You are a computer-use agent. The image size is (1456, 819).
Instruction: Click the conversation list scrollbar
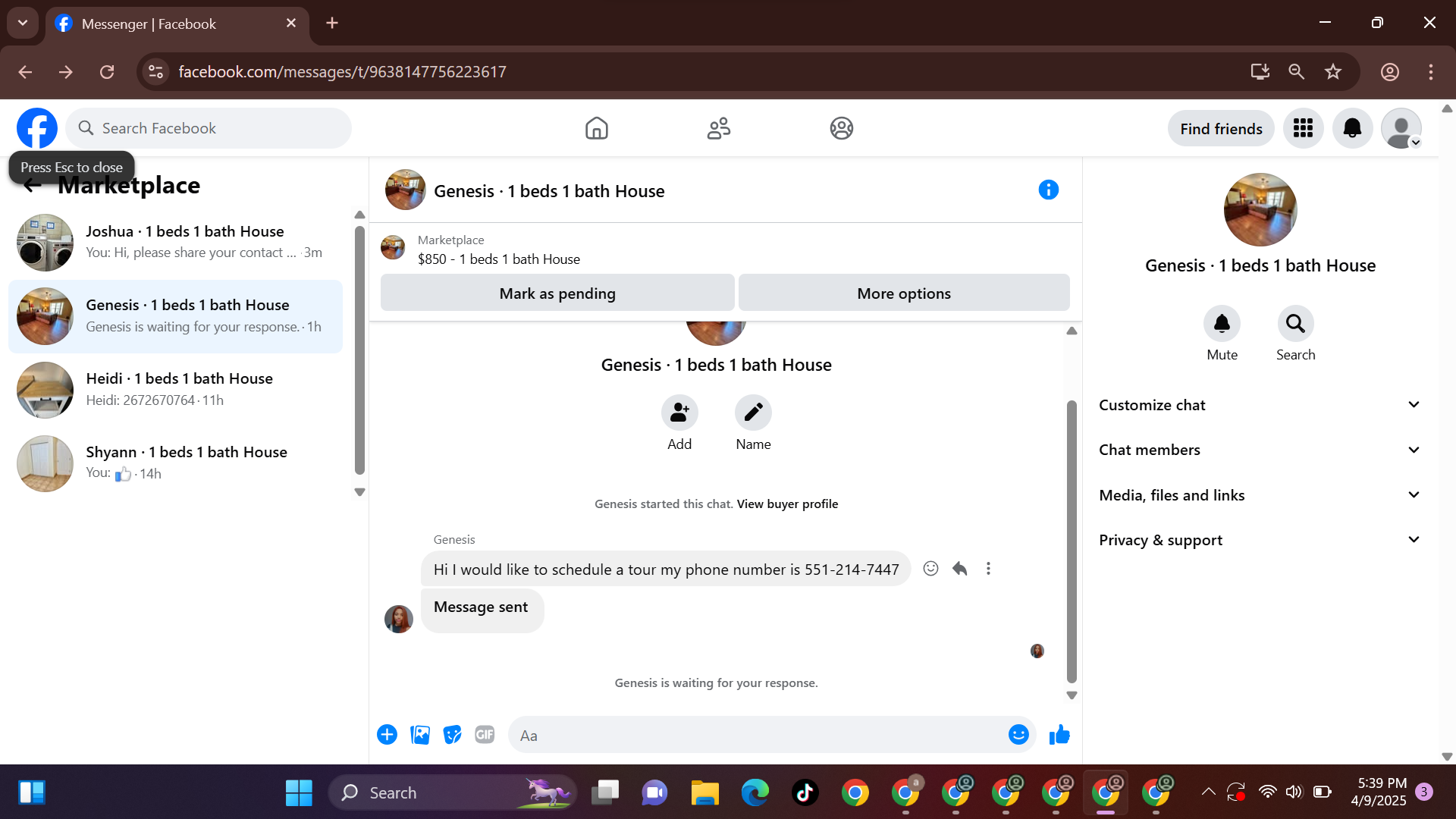click(x=359, y=350)
